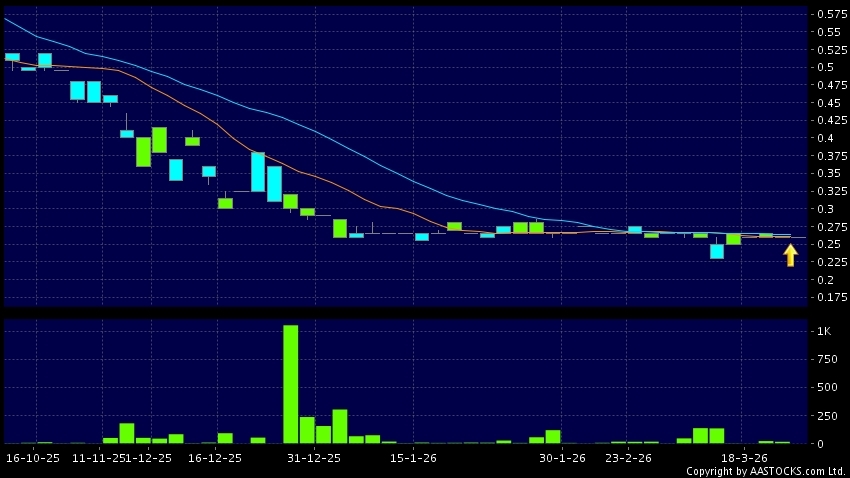
Task: Select the 16-10-25 date label
Action: click(x=33, y=458)
